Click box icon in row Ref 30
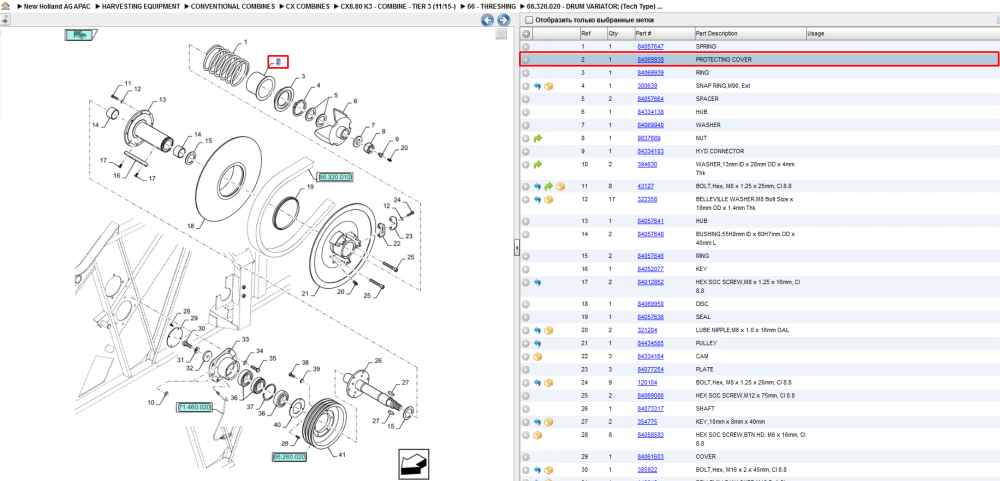 548,470
